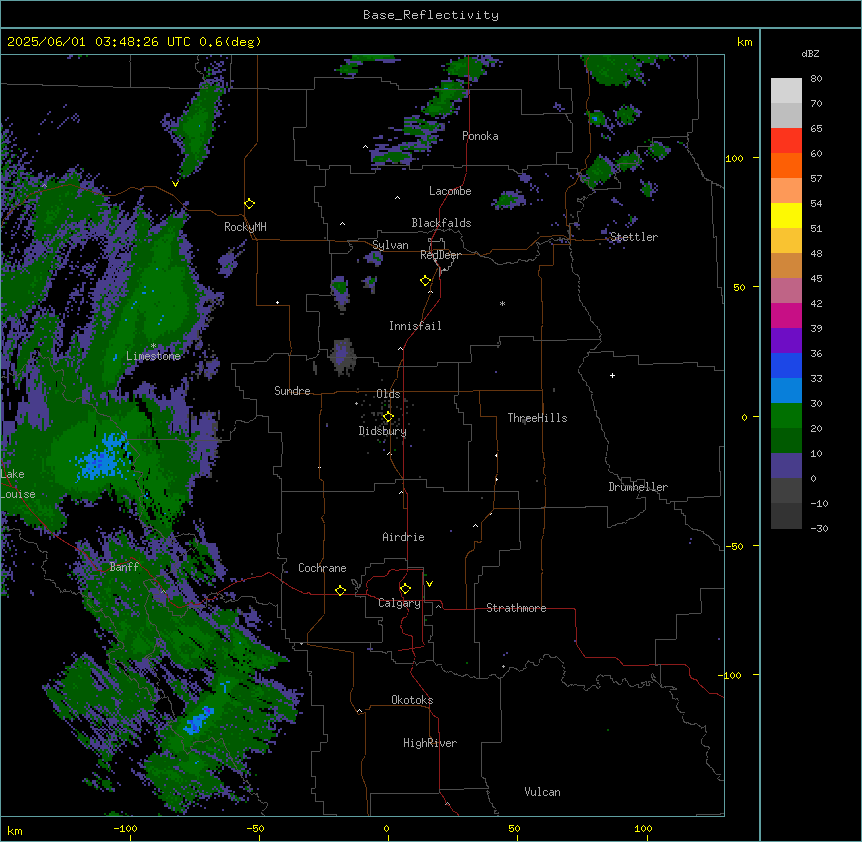Click the Calgary city label
This screenshot has width=862, height=842.
pyautogui.click(x=399, y=603)
